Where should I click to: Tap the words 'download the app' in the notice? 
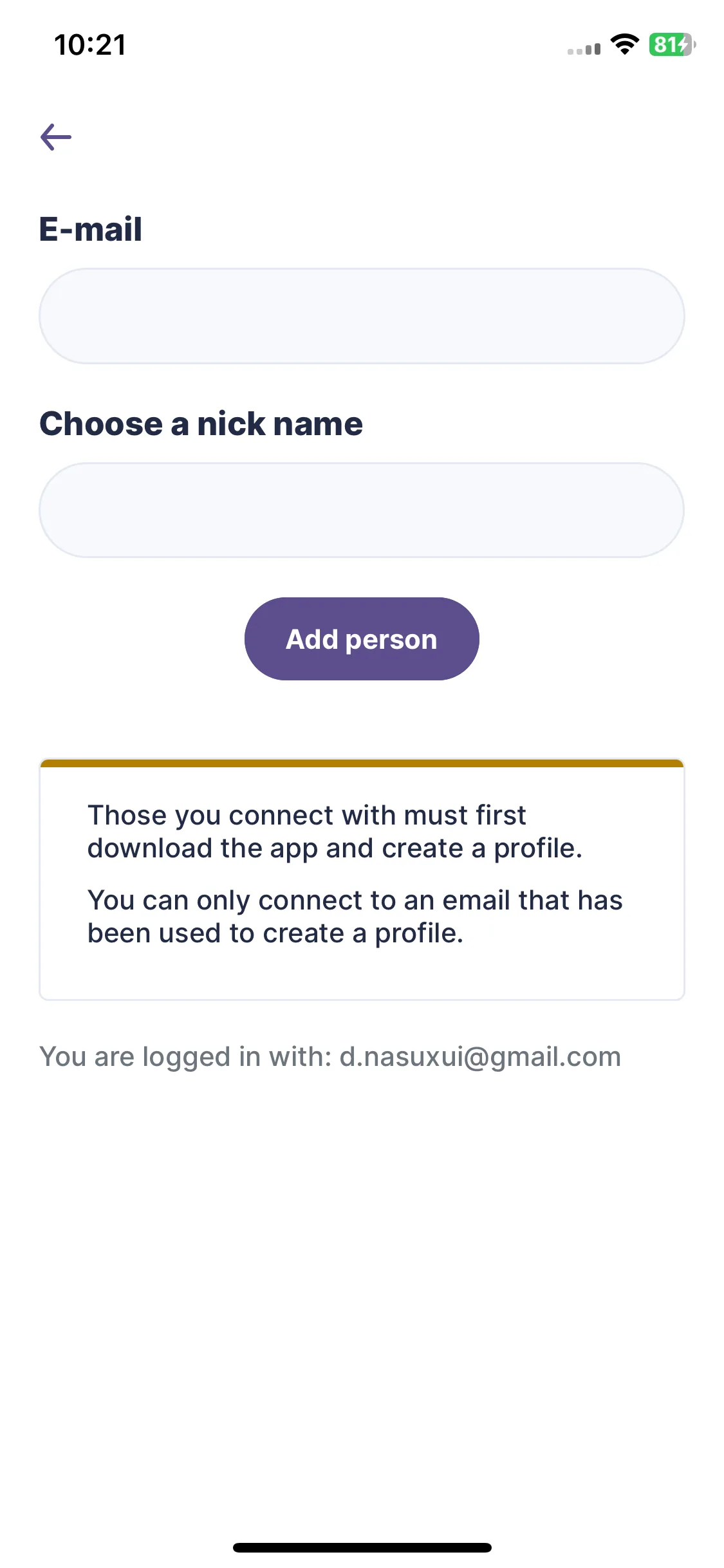coord(203,848)
